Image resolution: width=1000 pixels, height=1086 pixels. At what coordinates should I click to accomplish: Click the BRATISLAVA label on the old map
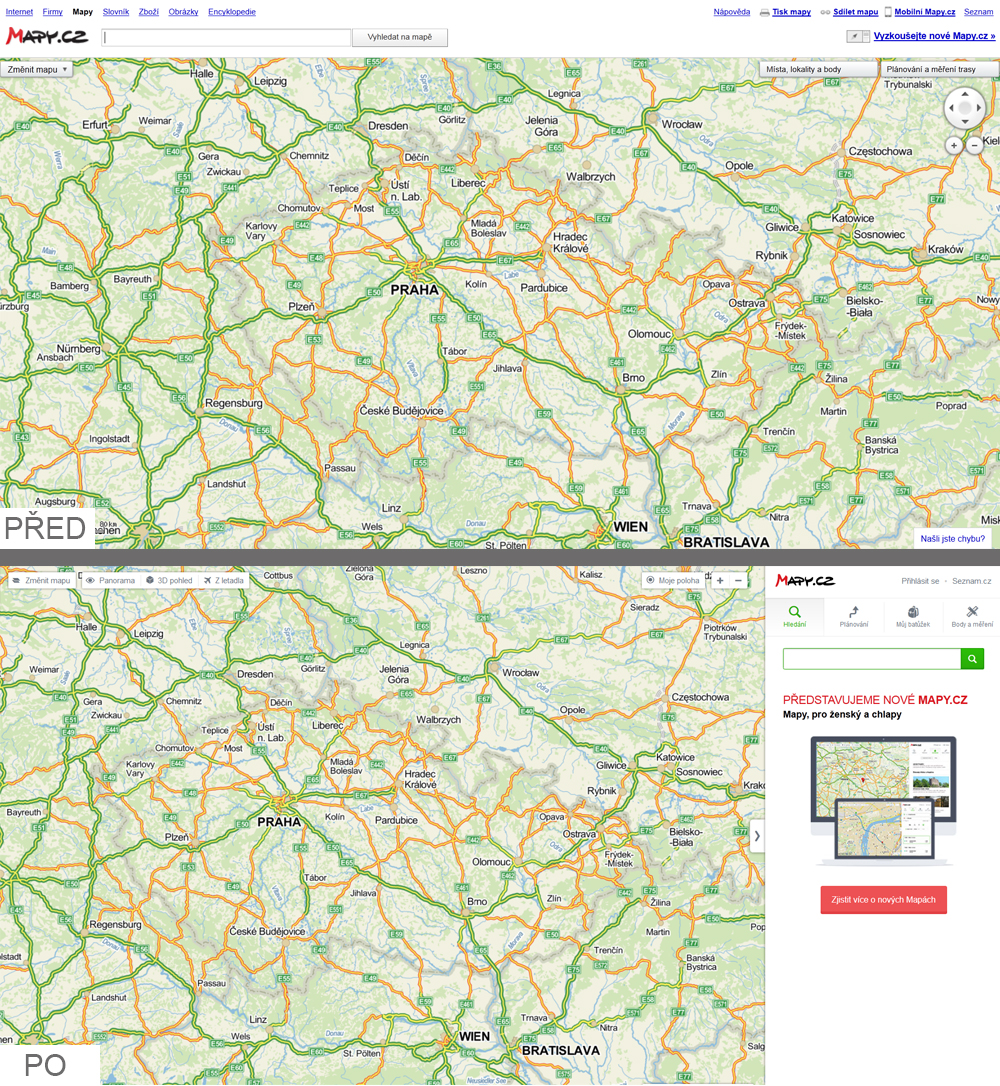pyautogui.click(x=726, y=542)
